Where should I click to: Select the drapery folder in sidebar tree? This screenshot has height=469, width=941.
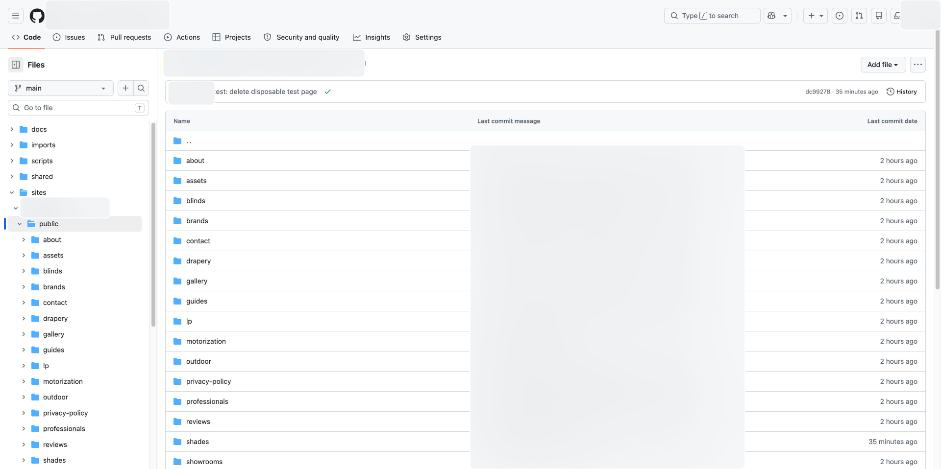(55, 318)
